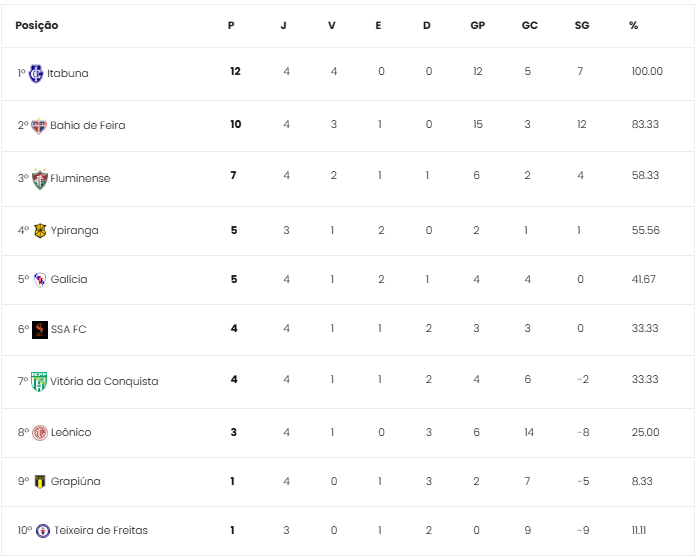The width and height of the screenshot is (696, 557).
Task: Click the Teixeira de Freitas crest icon
Action: tap(42, 530)
